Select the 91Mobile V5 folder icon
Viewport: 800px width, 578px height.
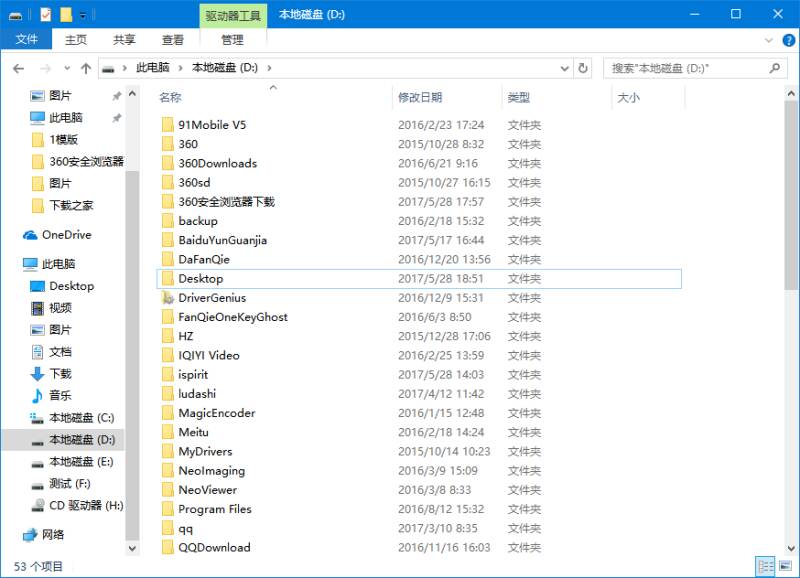point(167,125)
